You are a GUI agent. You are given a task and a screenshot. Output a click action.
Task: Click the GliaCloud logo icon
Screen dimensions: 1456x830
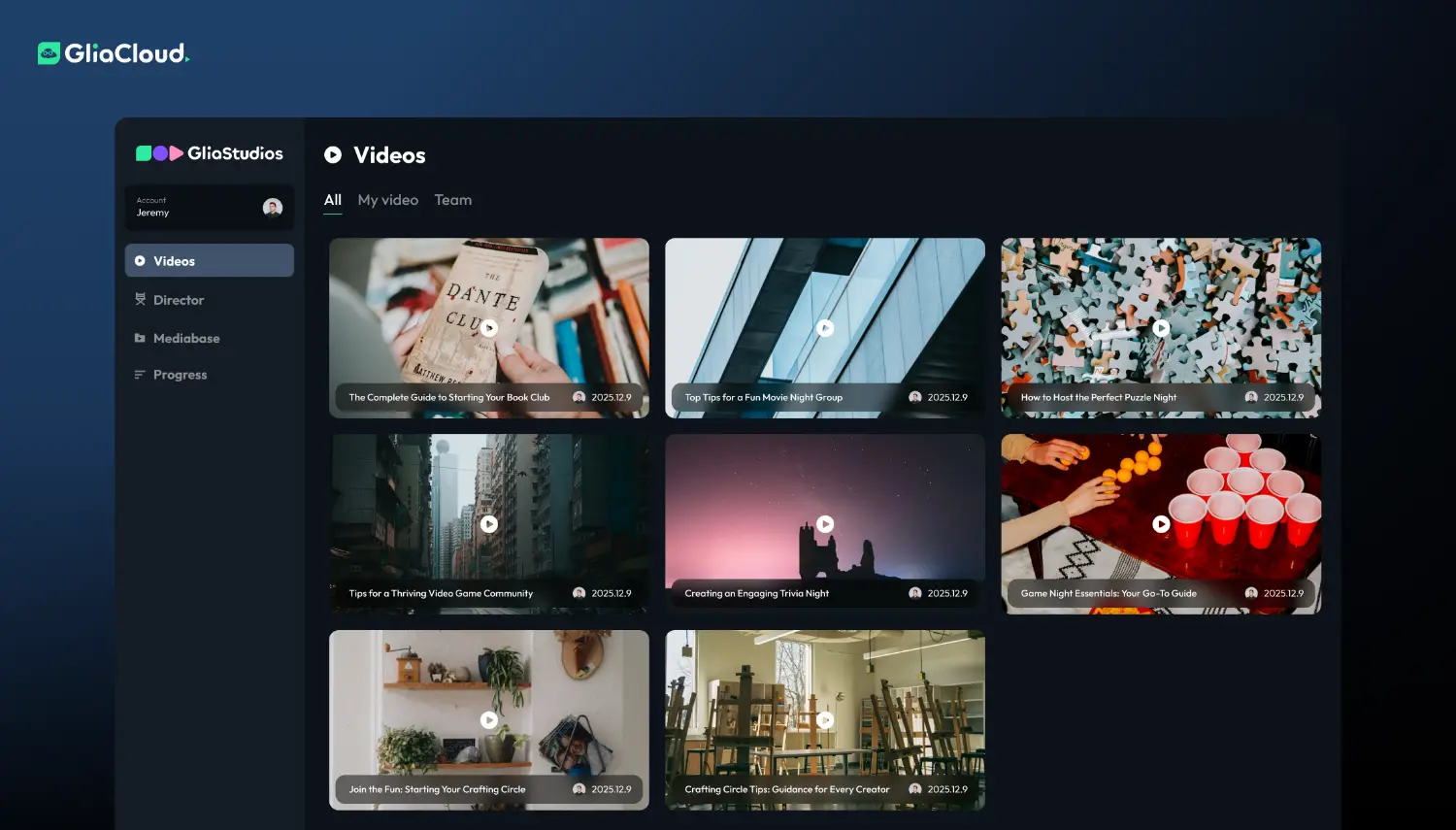[x=49, y=53]
